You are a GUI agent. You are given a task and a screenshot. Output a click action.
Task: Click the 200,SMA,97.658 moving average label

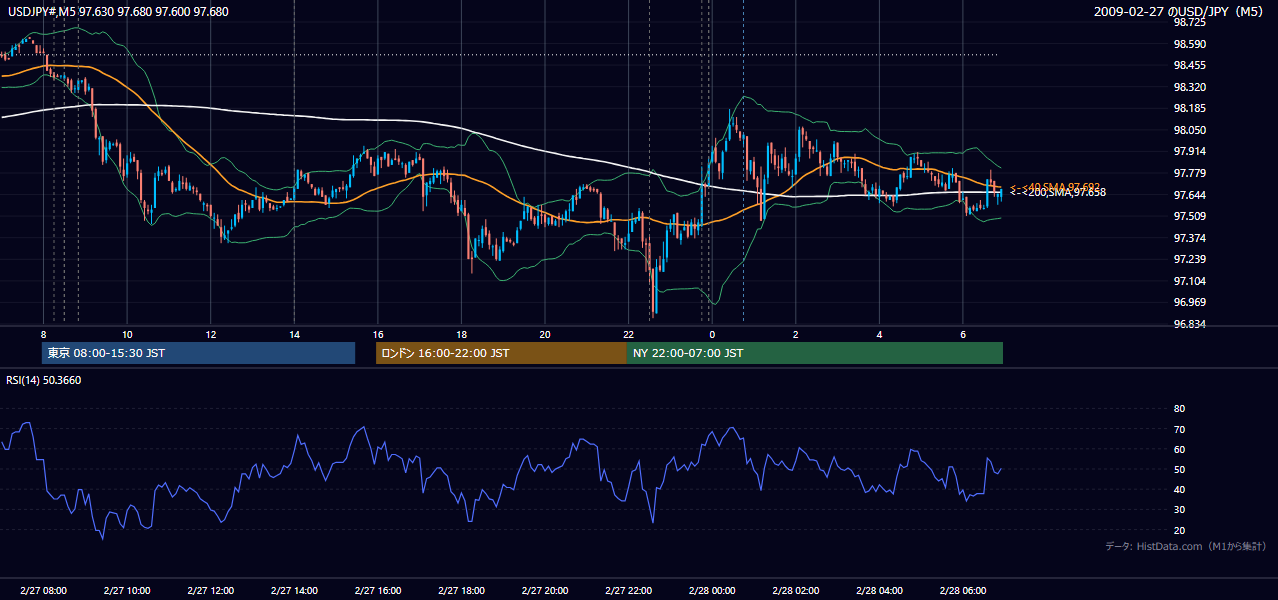tap(1064, 192)
